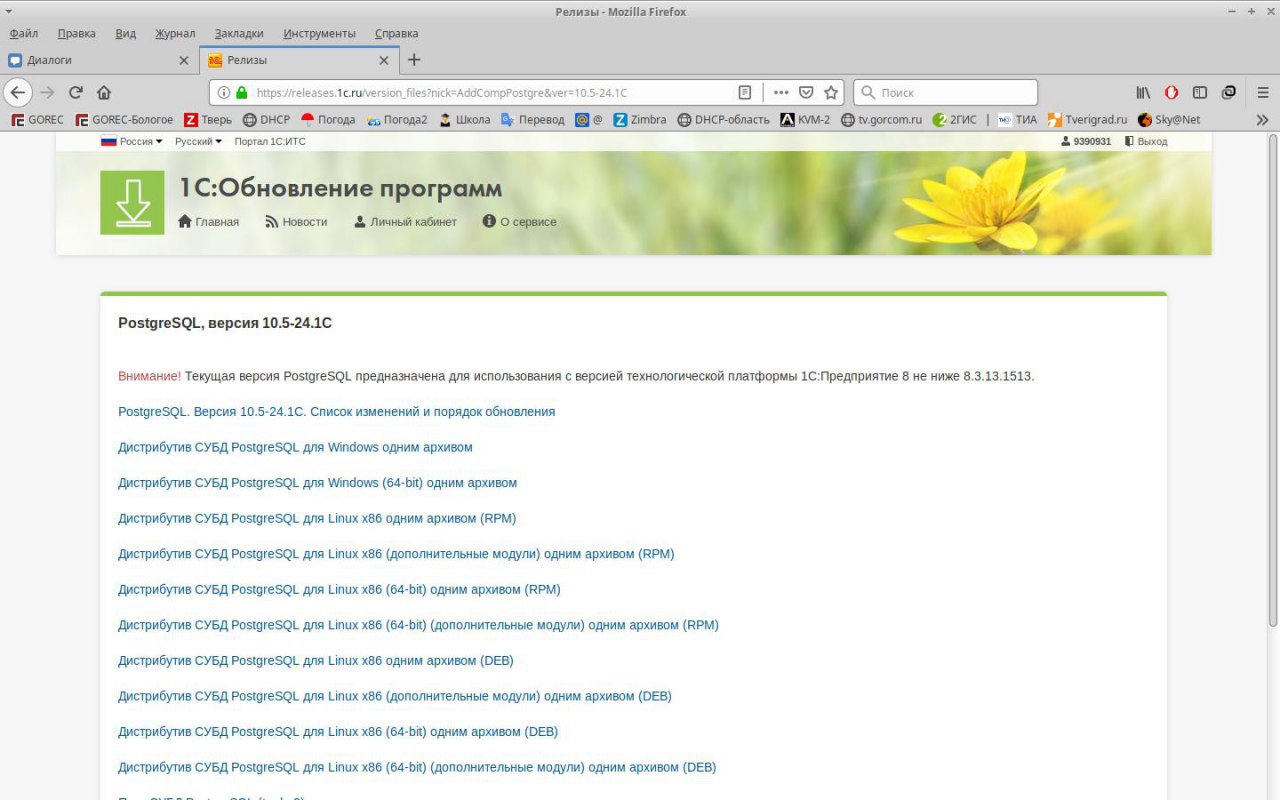1280x800 pixels.
Task: Open GOREC bookmark
Action: tap(37, 119)
